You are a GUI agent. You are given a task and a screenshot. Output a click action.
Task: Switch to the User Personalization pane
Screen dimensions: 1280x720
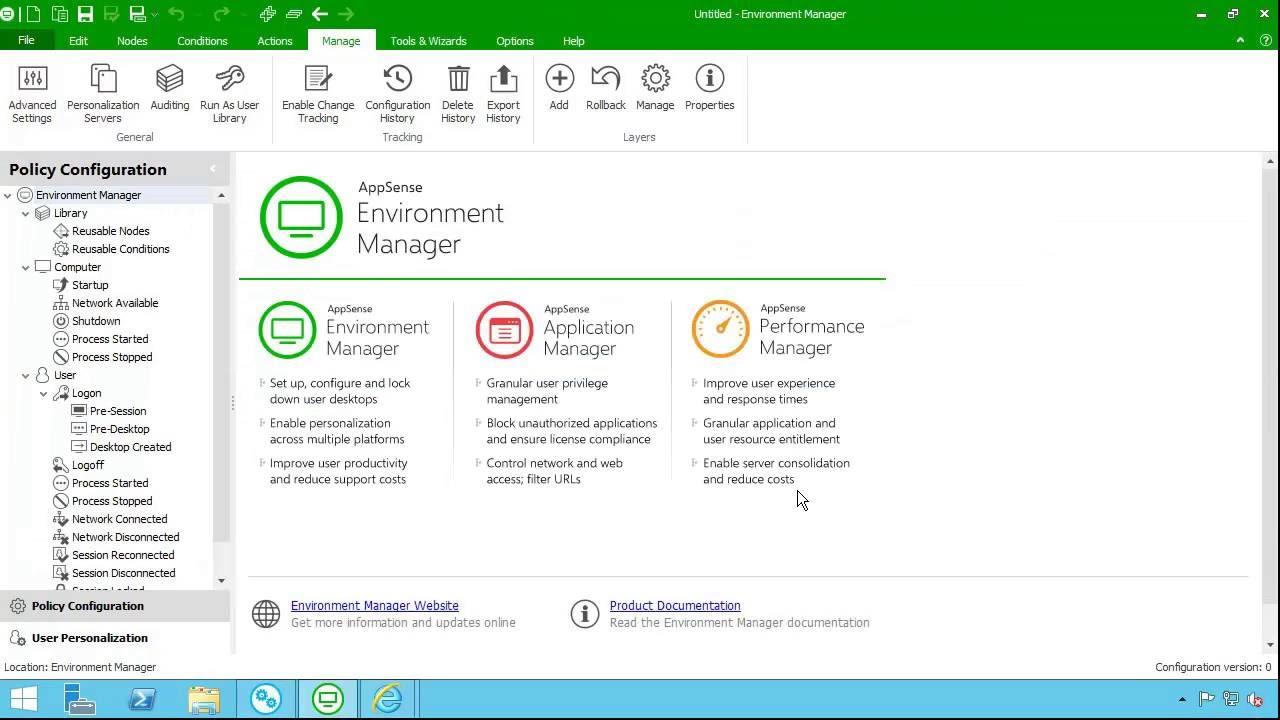click(115, 638)
